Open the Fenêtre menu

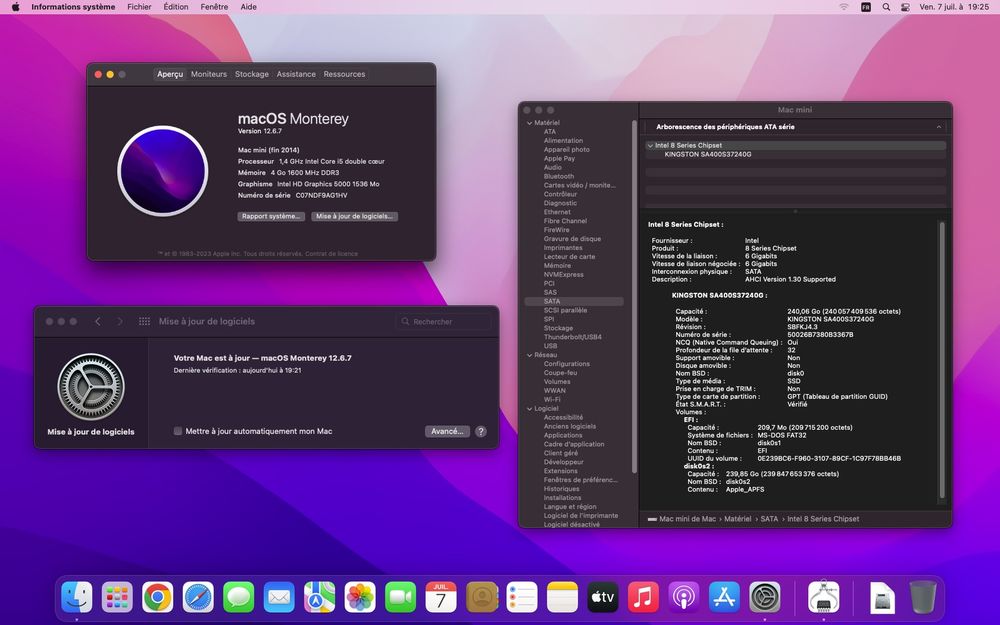pyautogui.click(x=214, y=7)
